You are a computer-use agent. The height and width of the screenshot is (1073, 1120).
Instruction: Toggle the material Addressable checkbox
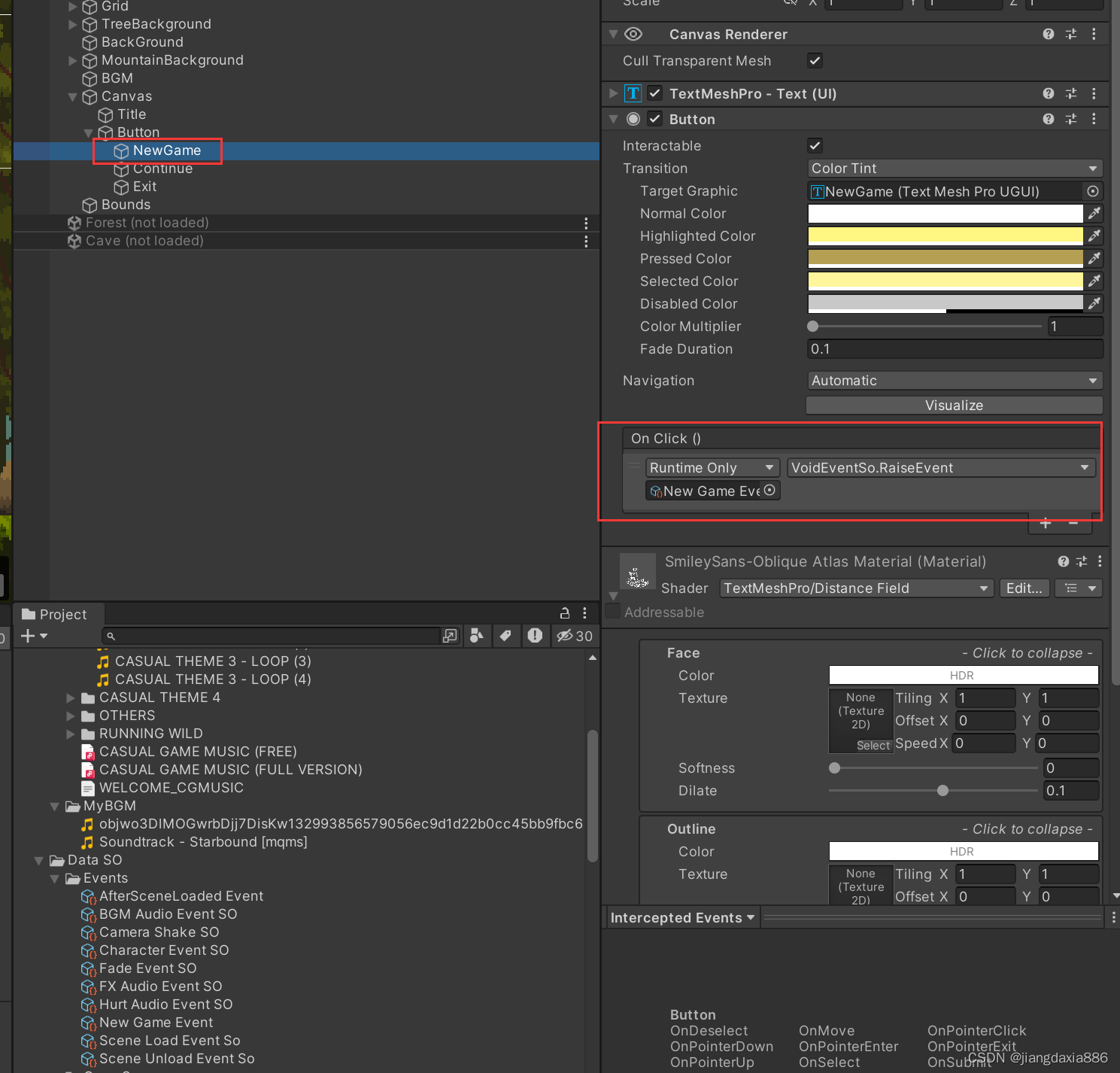point(613,611)
